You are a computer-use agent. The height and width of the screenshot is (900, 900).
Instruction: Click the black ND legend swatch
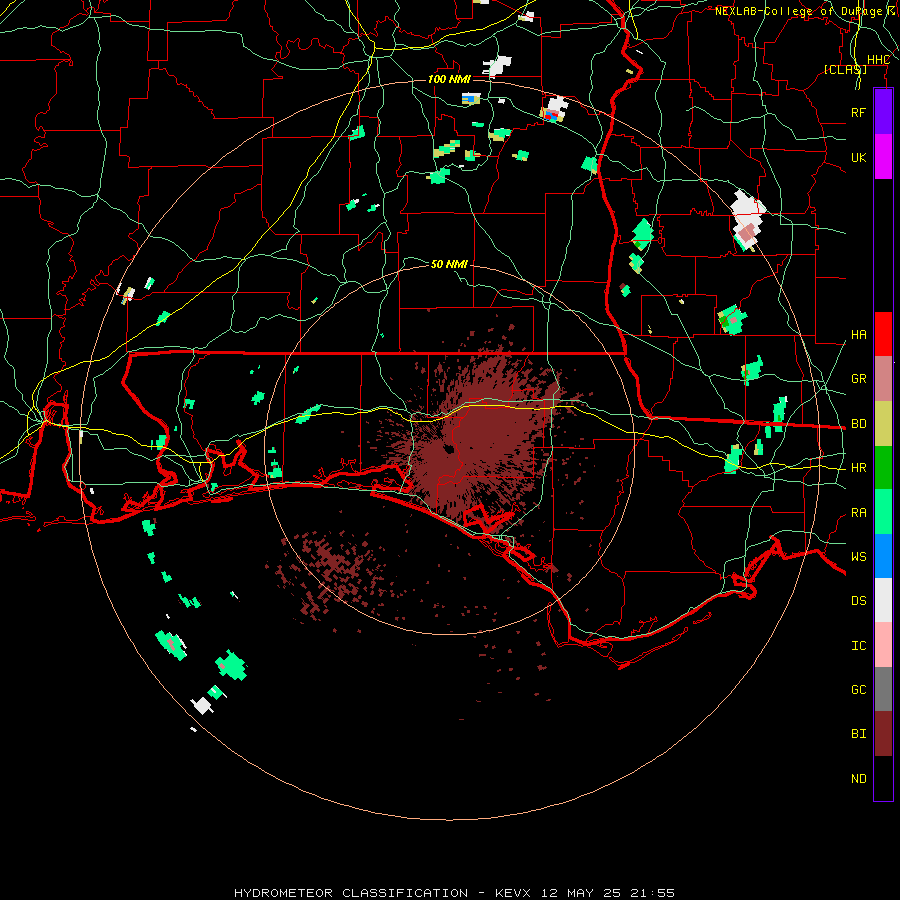pos(883,778)
